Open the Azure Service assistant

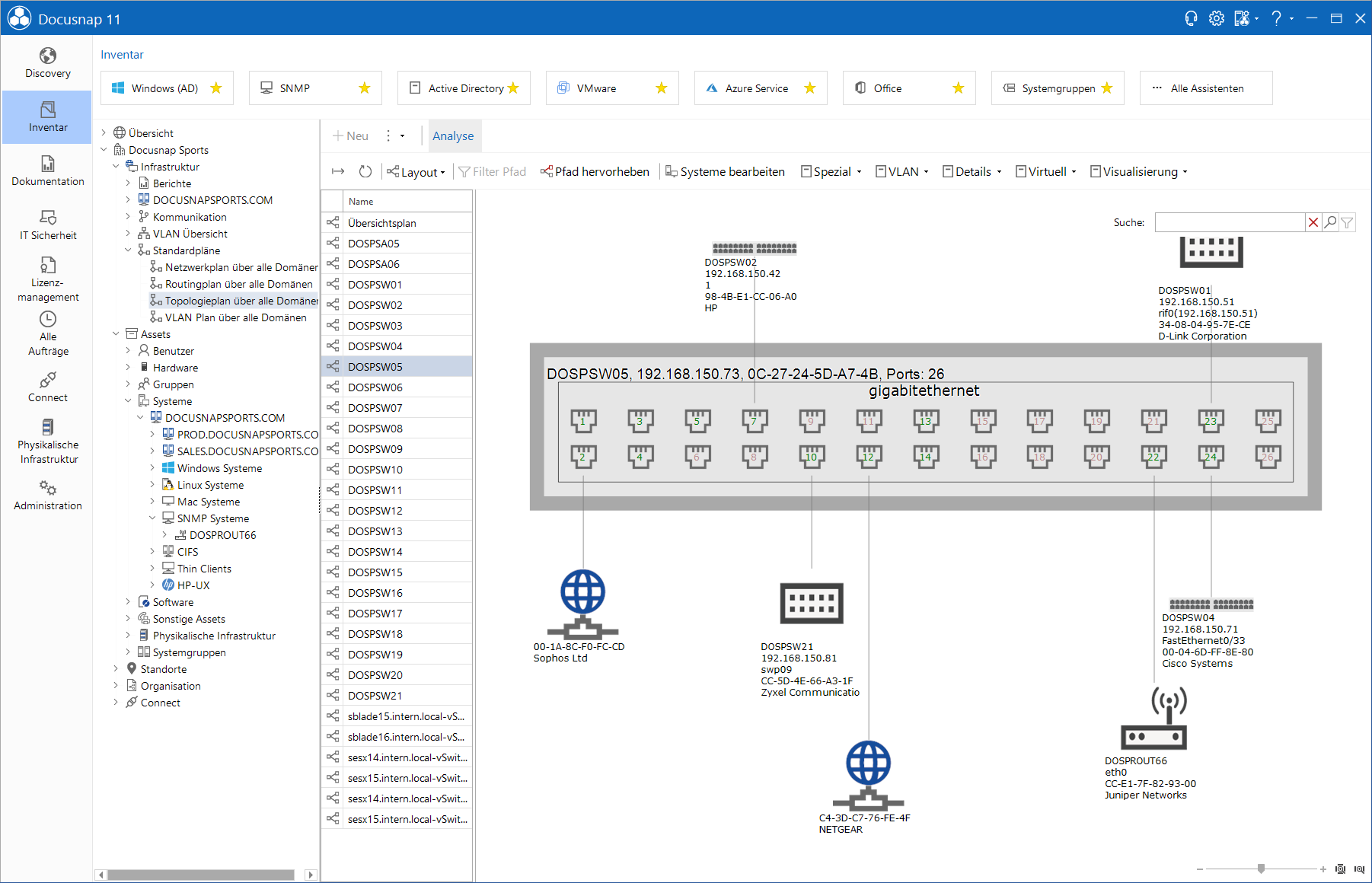(x=761, y=88)
